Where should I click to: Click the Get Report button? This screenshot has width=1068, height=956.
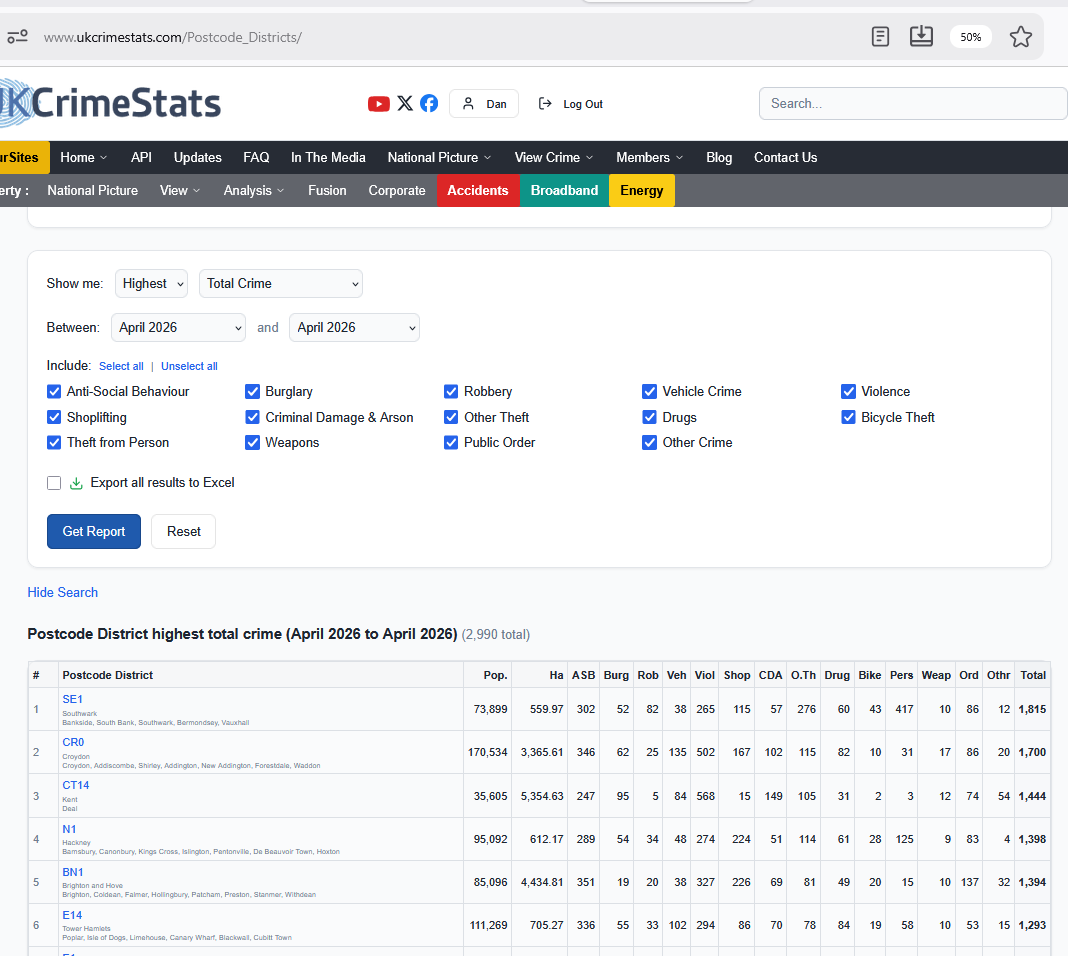pyautogui.click(x=94, y=531)
